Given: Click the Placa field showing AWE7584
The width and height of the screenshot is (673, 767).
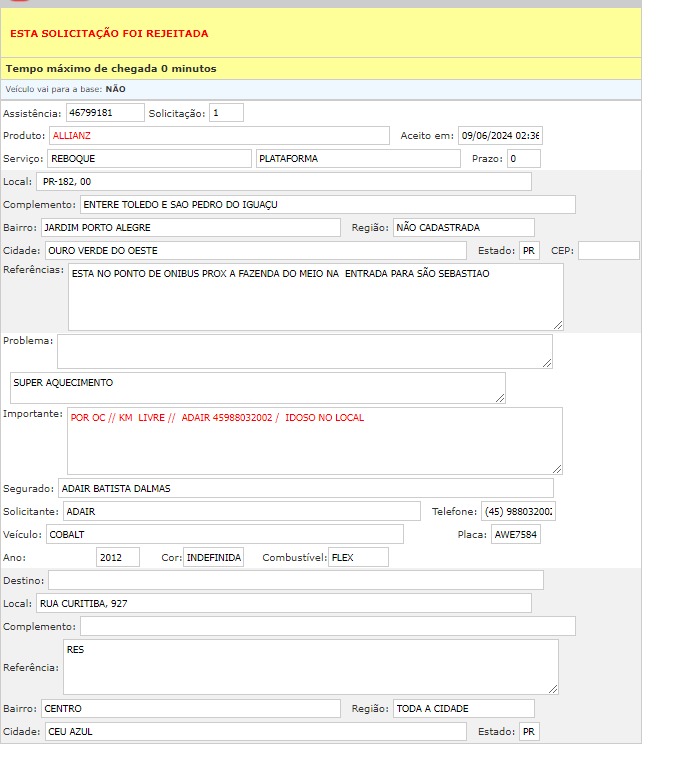Looking at the screenshot, I should click(x=515, y=534).
